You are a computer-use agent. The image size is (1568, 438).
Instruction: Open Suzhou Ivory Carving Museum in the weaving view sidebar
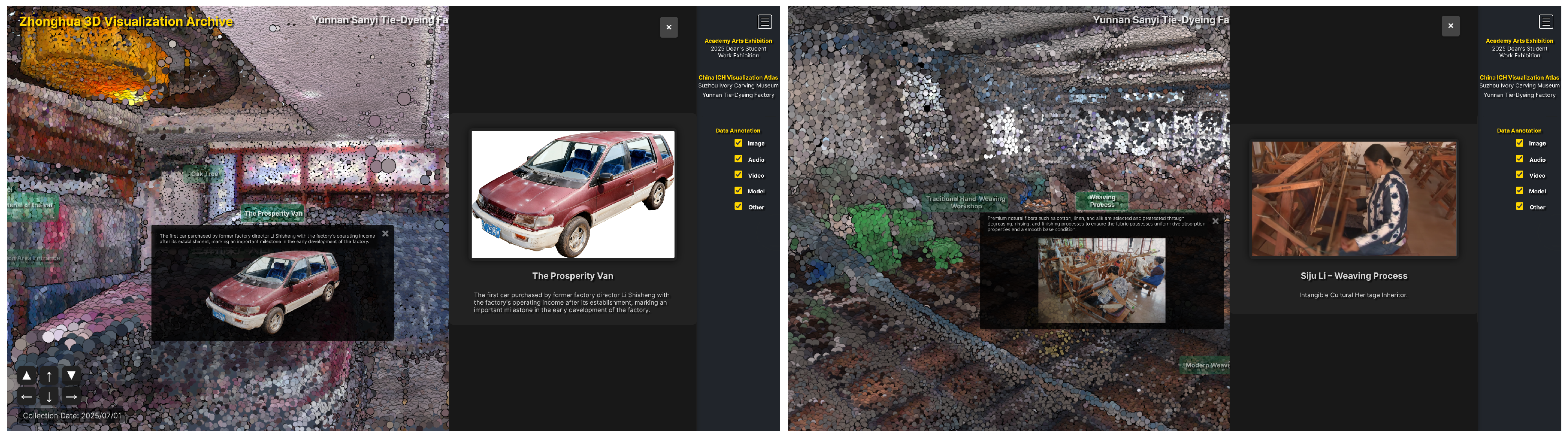click(x=1519, y=86)
